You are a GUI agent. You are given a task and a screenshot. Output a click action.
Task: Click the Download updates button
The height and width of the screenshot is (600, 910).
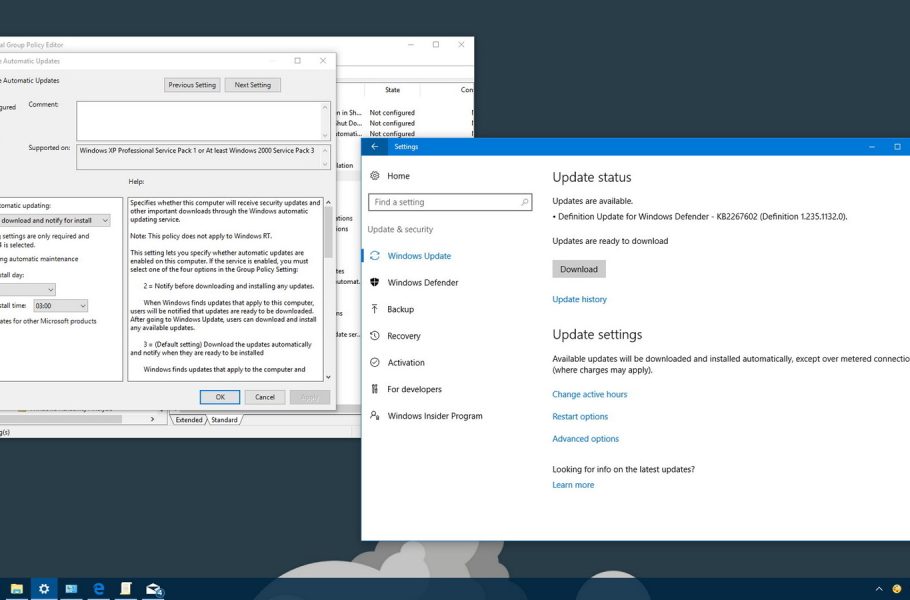[x=579, y=269]
